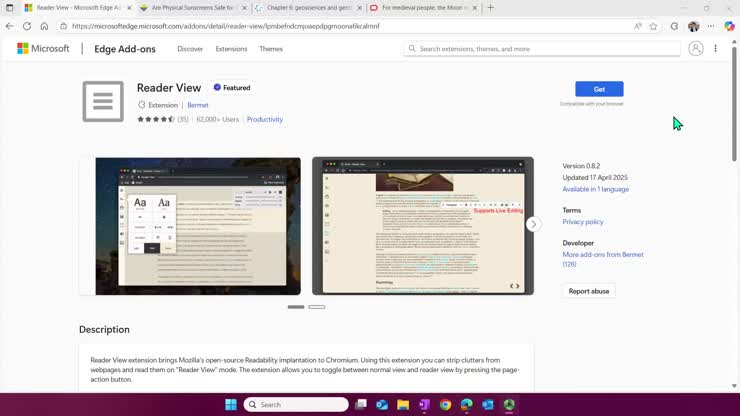This screenshot has height=416, width=740.
Task: Open the Live Editing screenshot thumbnail
Action: [423, 226]
